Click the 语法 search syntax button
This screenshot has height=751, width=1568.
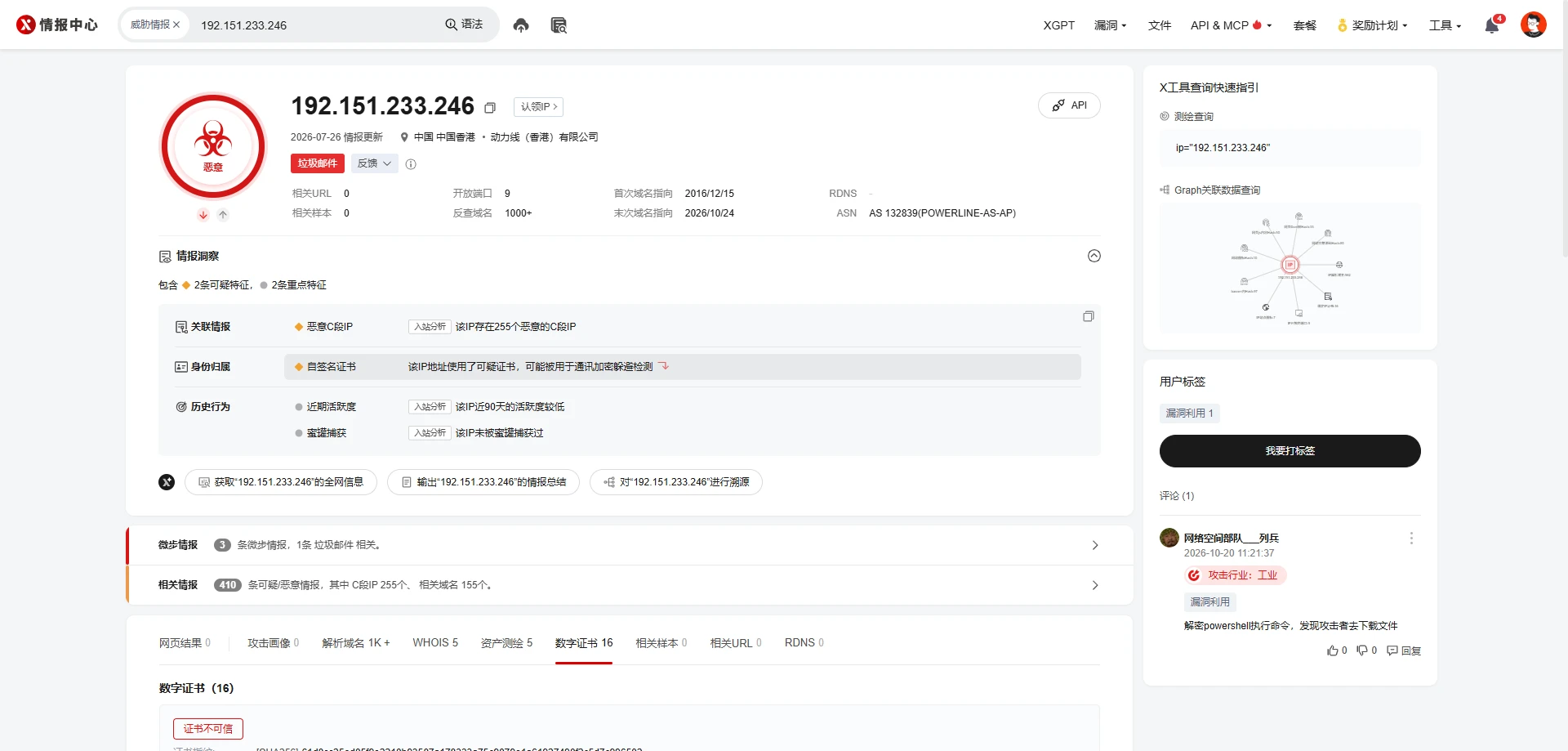[x=464, y=25]
